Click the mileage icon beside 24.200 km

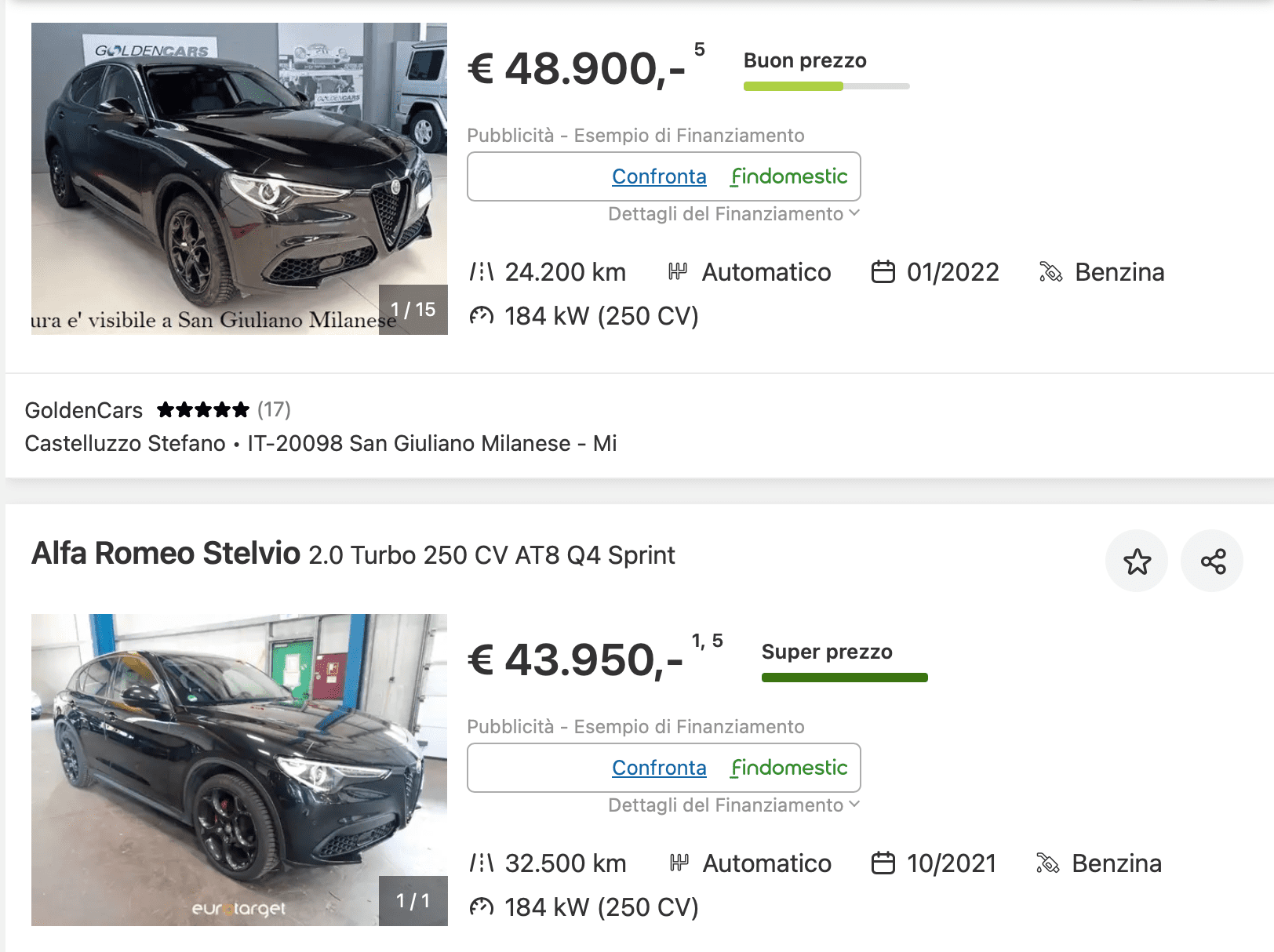click(481, 272)
